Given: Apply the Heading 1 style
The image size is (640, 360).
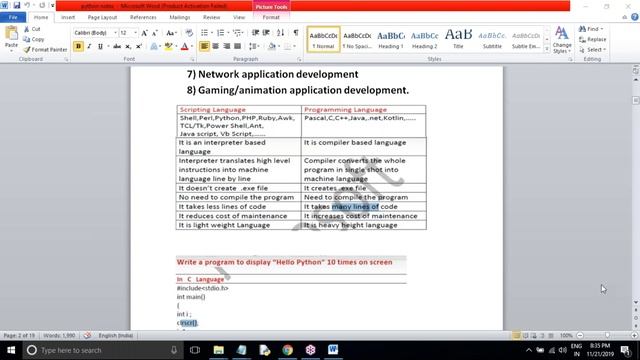Looking at the screenshot, I should point(391,39).
